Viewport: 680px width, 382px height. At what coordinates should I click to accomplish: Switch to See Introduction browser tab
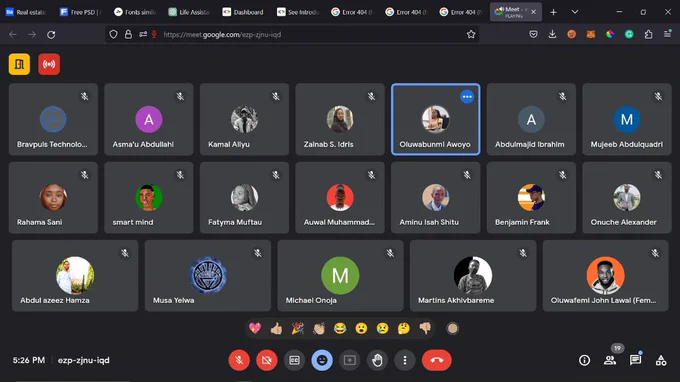tap(298, 12)
